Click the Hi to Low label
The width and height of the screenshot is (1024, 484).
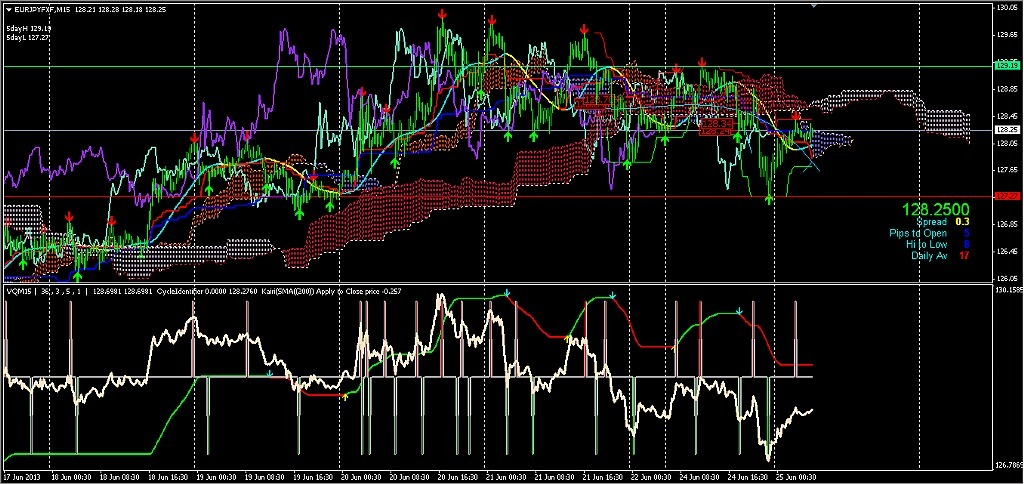click(x=926, y=244)
